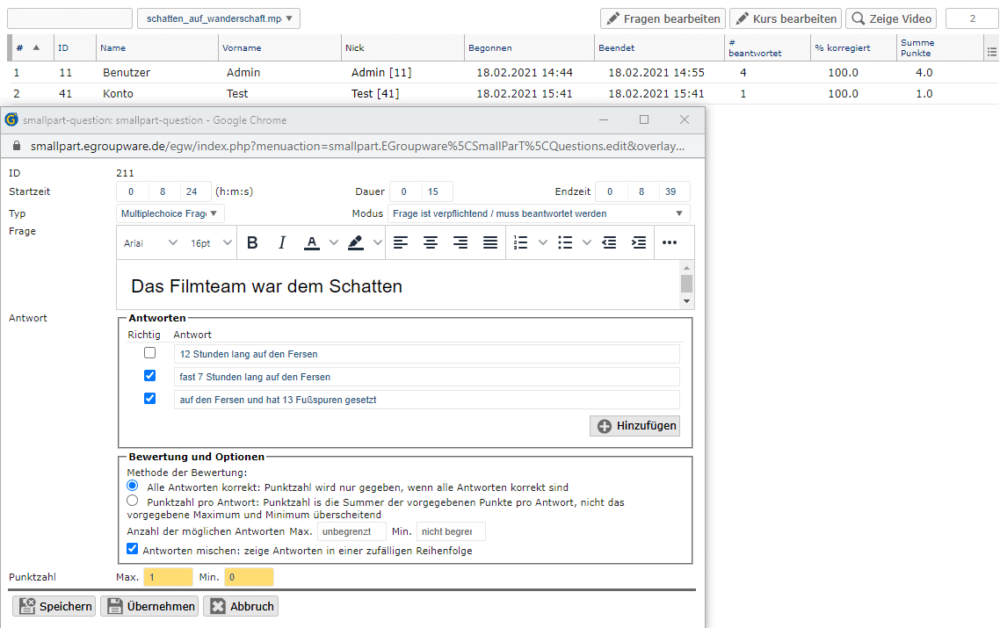Sort the table by the Begonnen column
This screenshot has width=1000, height=628.
coord(489,48)
